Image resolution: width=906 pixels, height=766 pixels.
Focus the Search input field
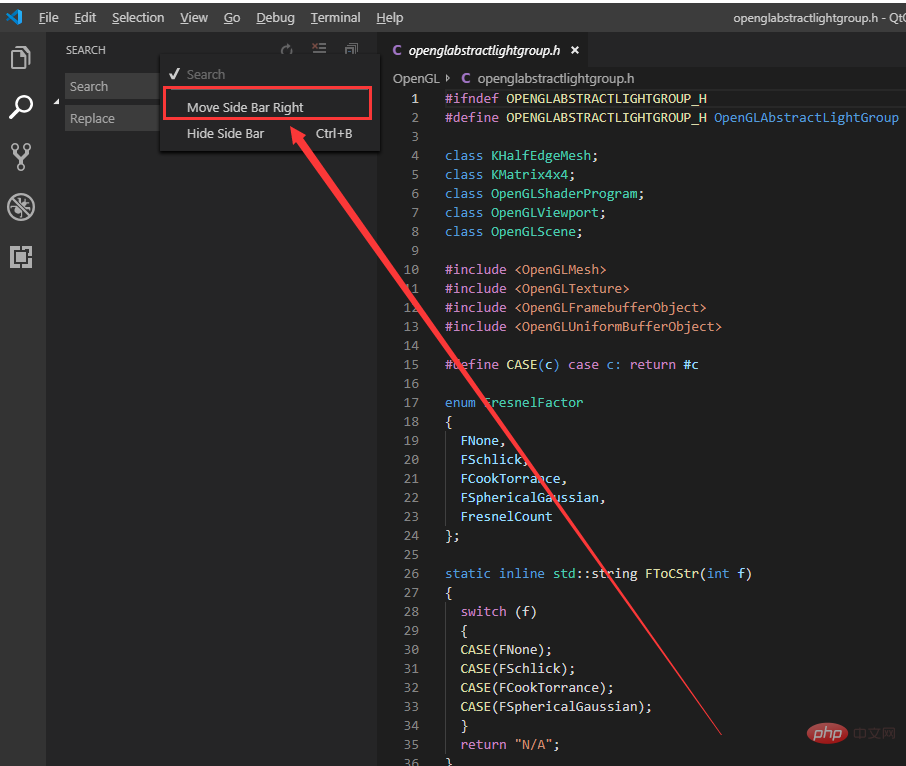point(112,87)
